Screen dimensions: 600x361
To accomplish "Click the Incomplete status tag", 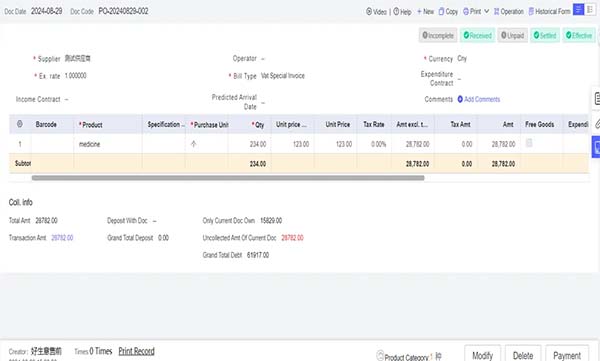I will 438,36.
